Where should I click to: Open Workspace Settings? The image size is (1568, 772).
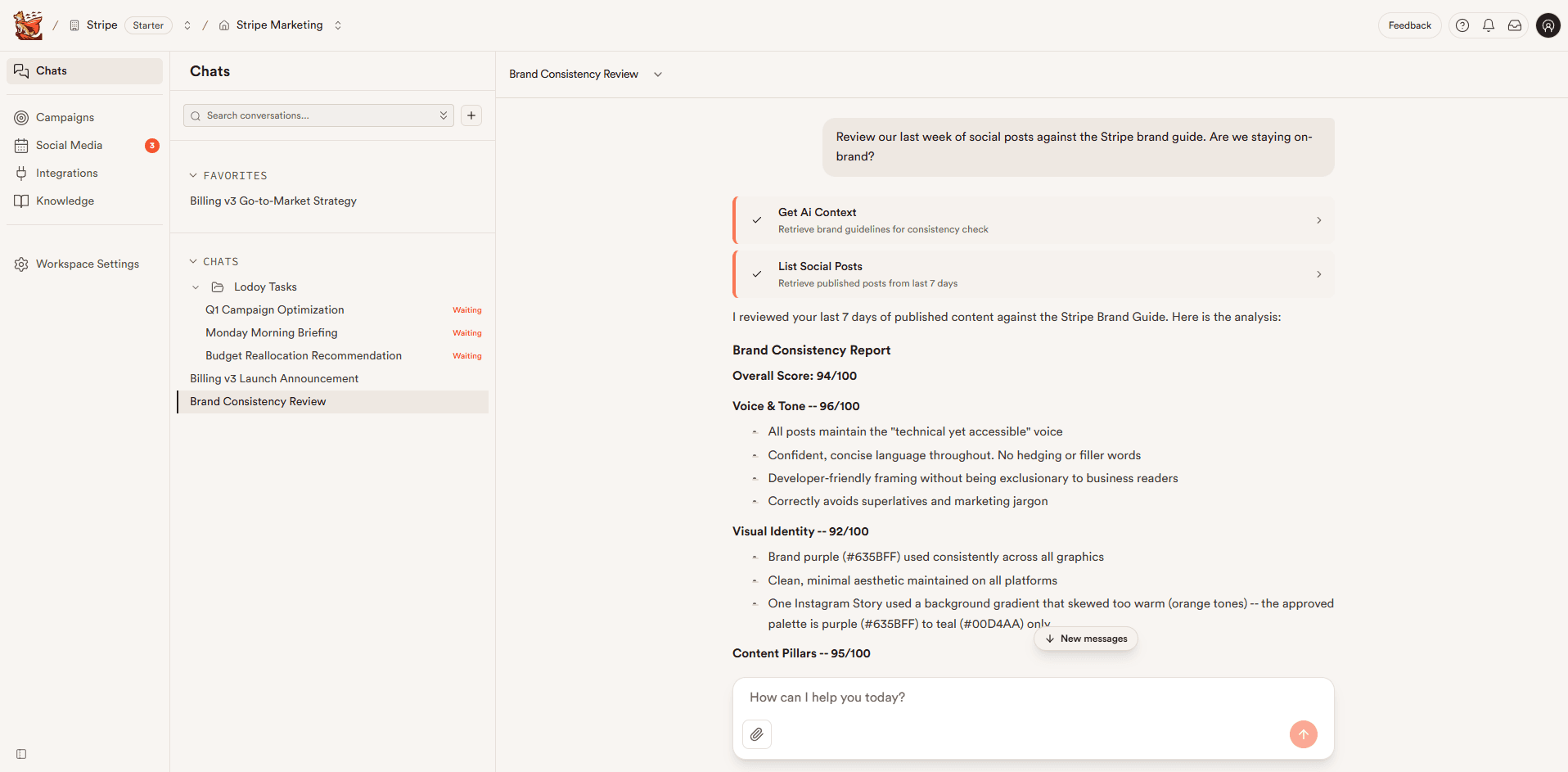87,264
